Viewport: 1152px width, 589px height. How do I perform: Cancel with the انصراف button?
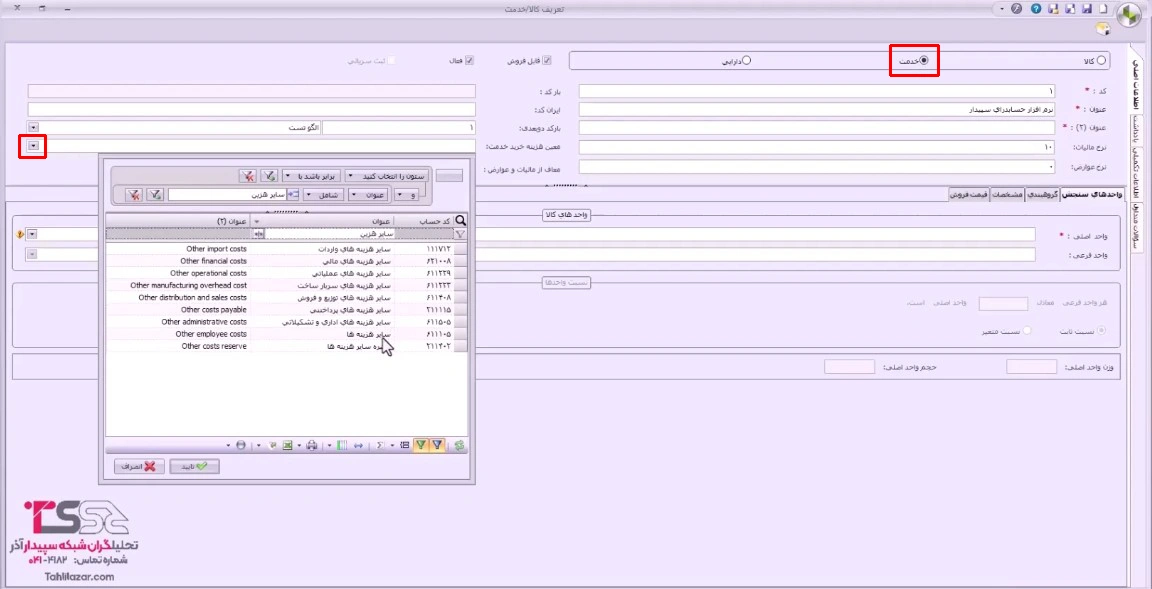(x=139, y=466)
